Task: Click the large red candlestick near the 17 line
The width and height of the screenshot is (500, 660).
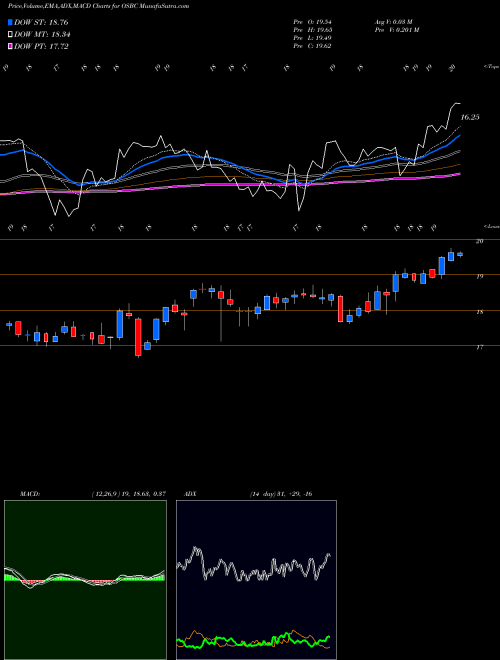Action: click(138, 337)
